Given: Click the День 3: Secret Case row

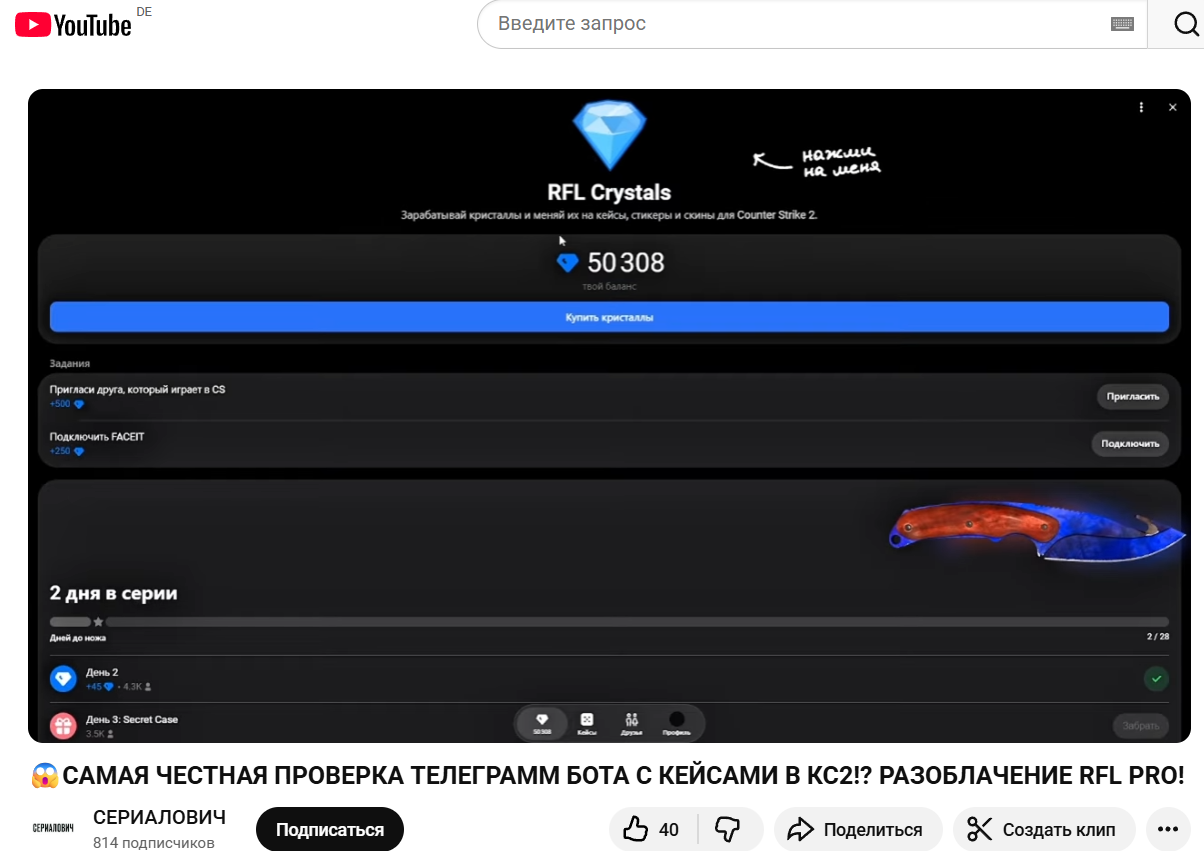Looking at the screenshot, I should [x=609, y=726].
